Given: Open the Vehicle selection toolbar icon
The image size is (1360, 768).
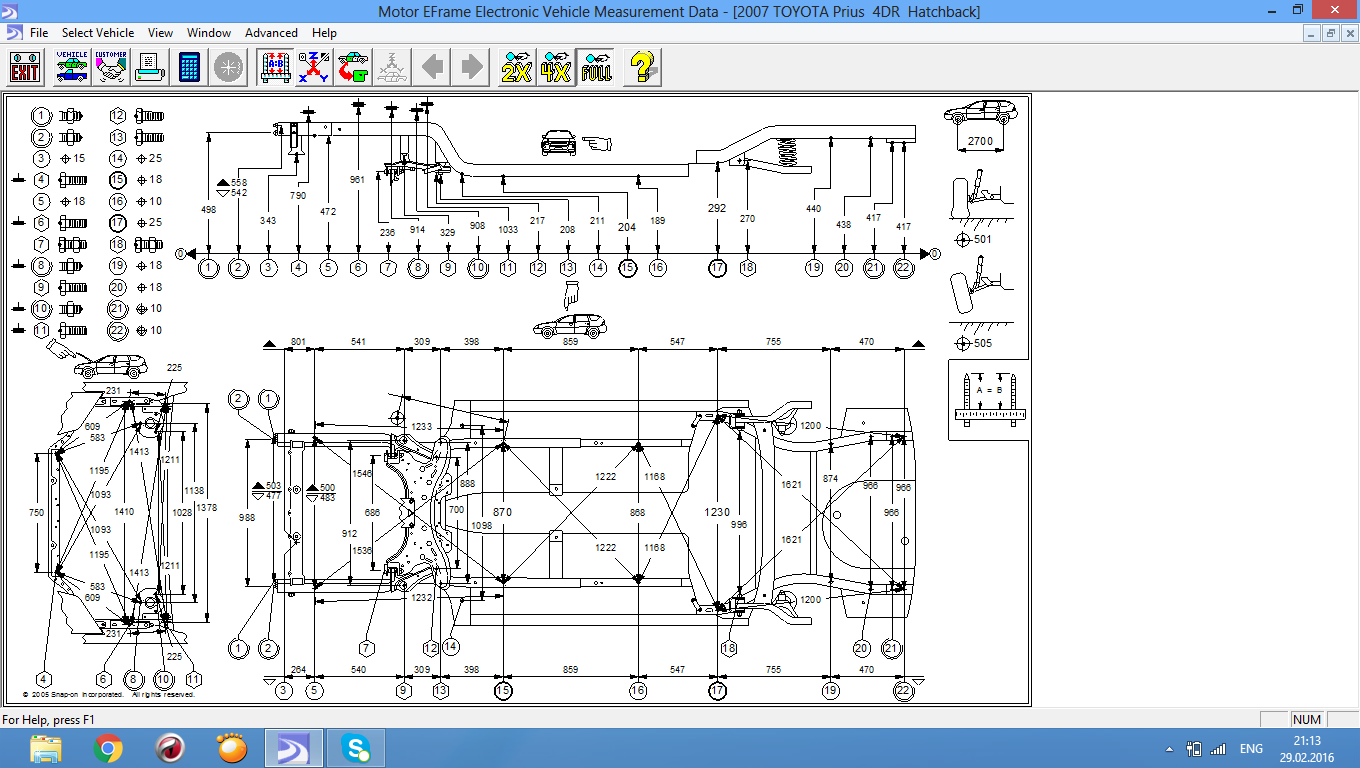Looking at the screenshot, I should (71, 68).
